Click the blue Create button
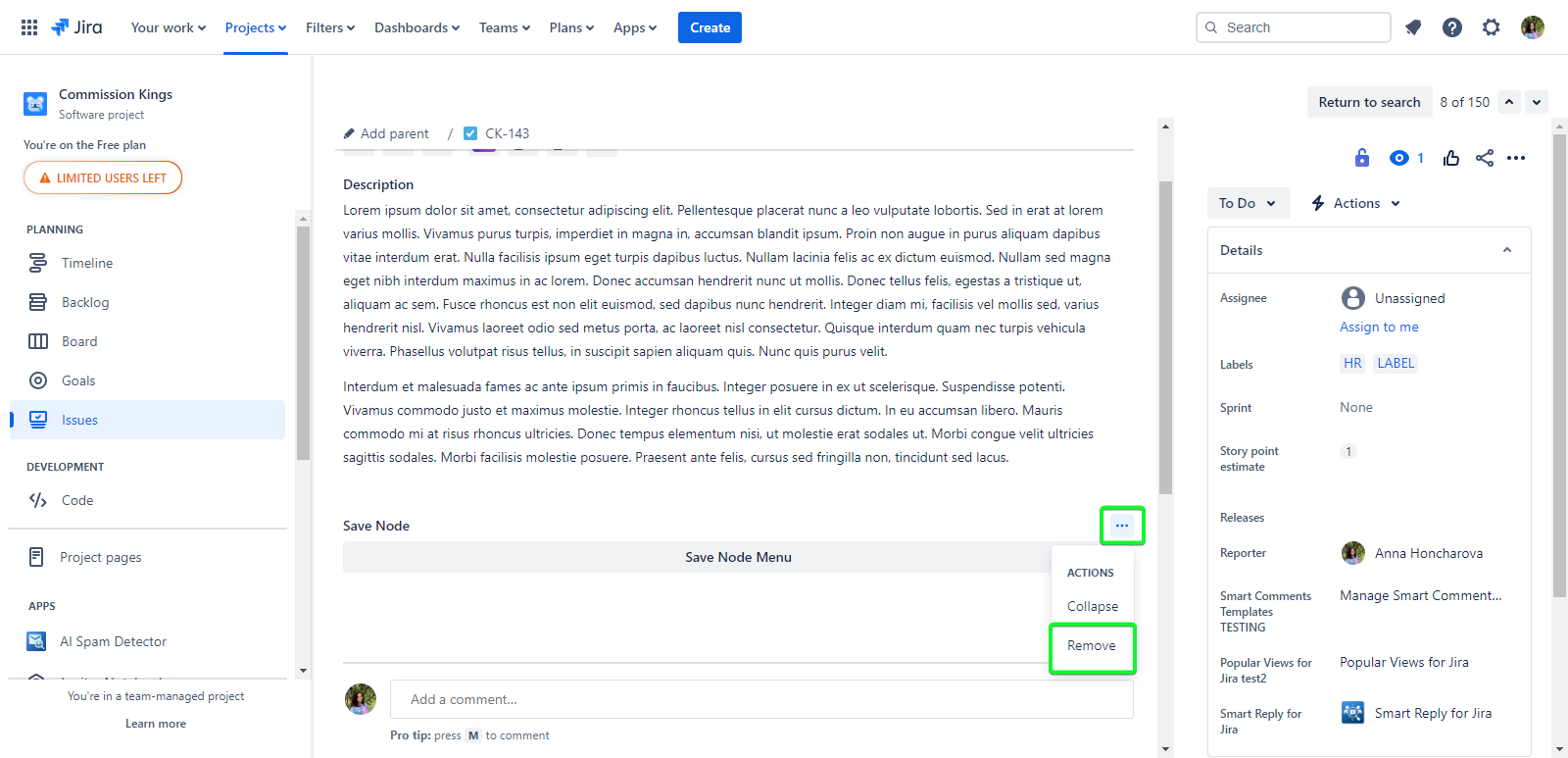 (x=710, y=27)
